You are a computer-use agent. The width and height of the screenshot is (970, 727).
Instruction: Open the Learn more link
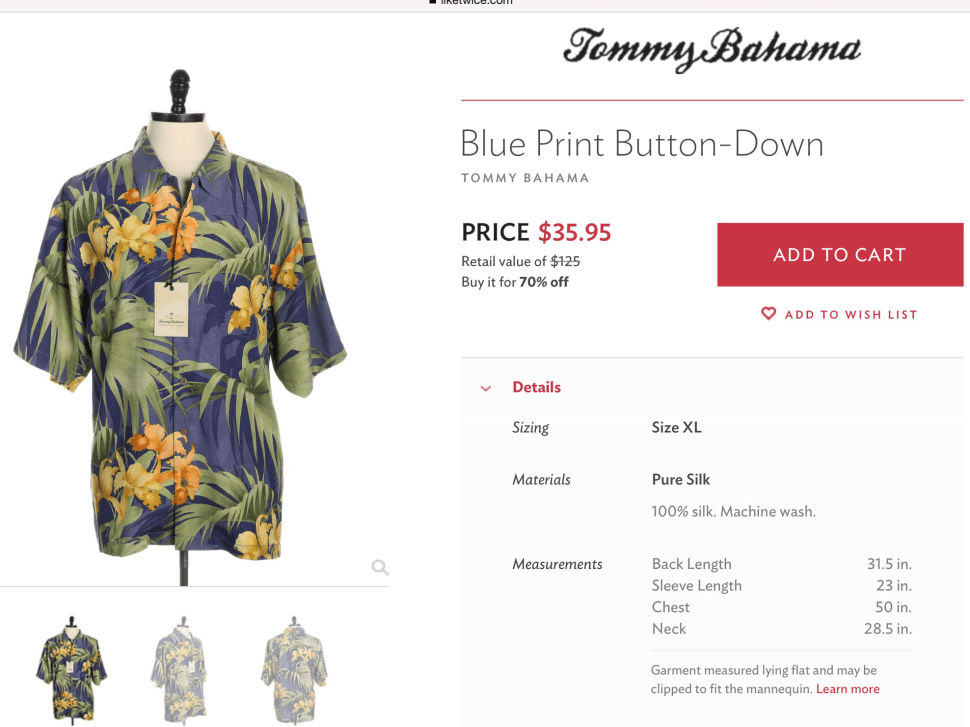click(x=847, y=689)
